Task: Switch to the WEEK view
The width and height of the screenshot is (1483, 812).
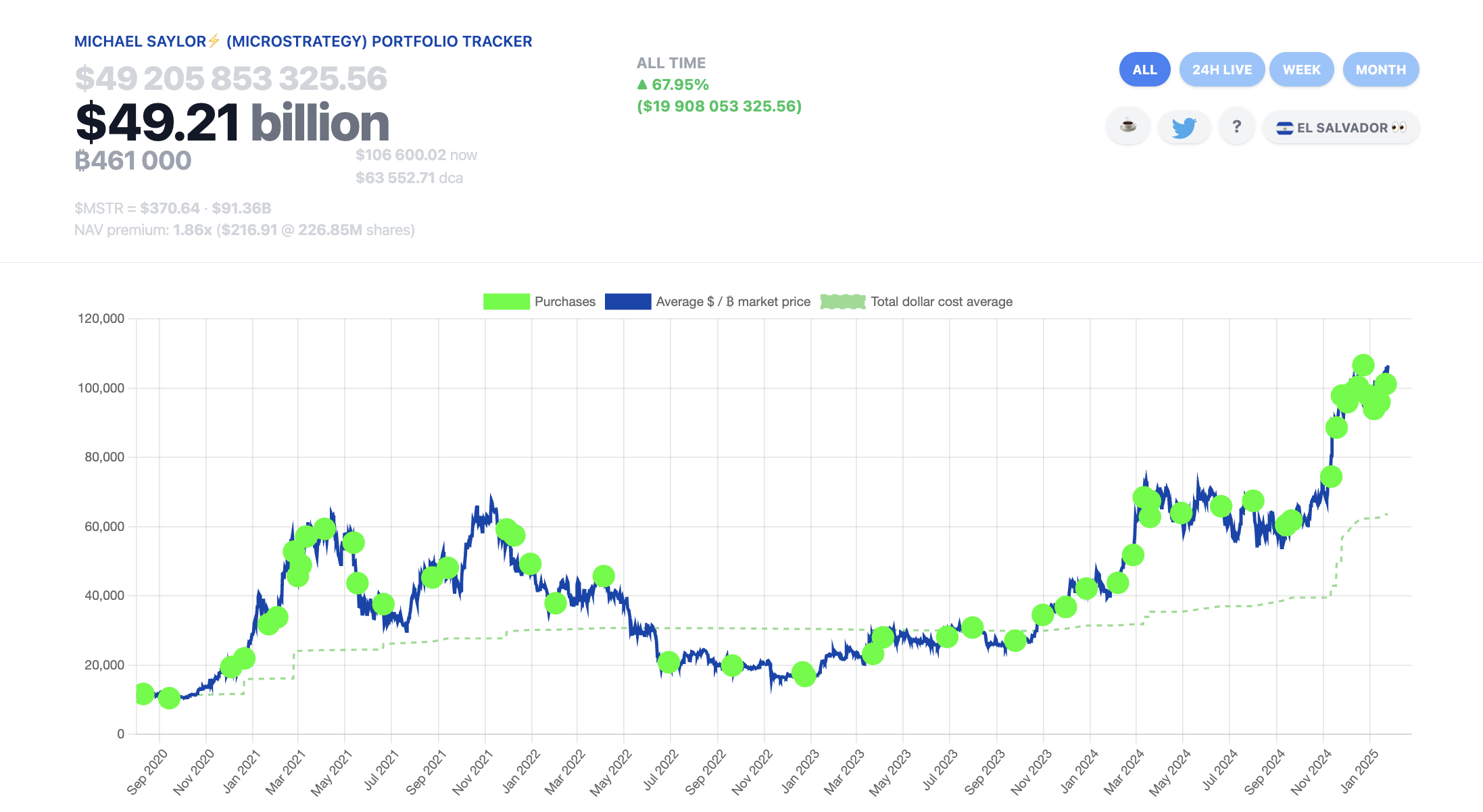Action: tap(1301, 70)
